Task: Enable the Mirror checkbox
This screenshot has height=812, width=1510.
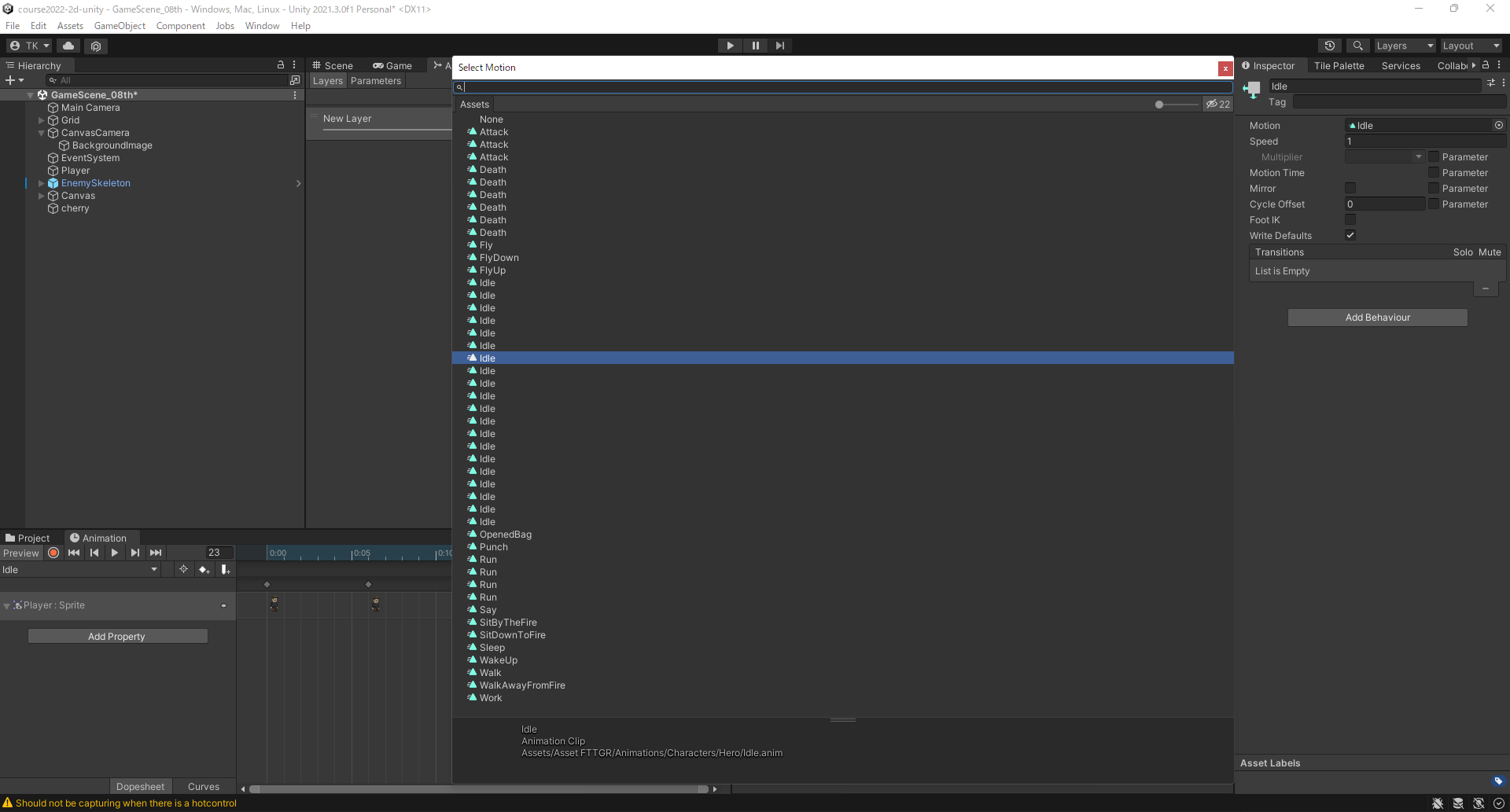Action: pos(1350,188)
